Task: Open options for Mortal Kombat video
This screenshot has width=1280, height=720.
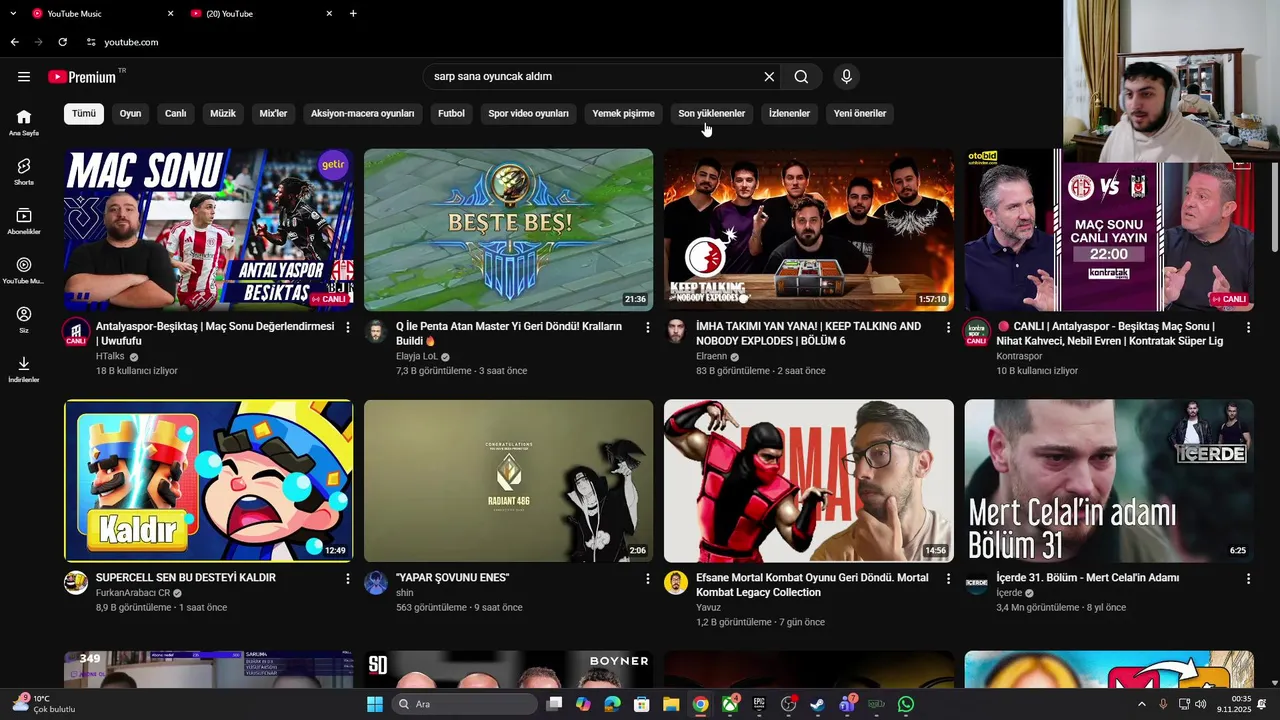Action: point(948,578)
